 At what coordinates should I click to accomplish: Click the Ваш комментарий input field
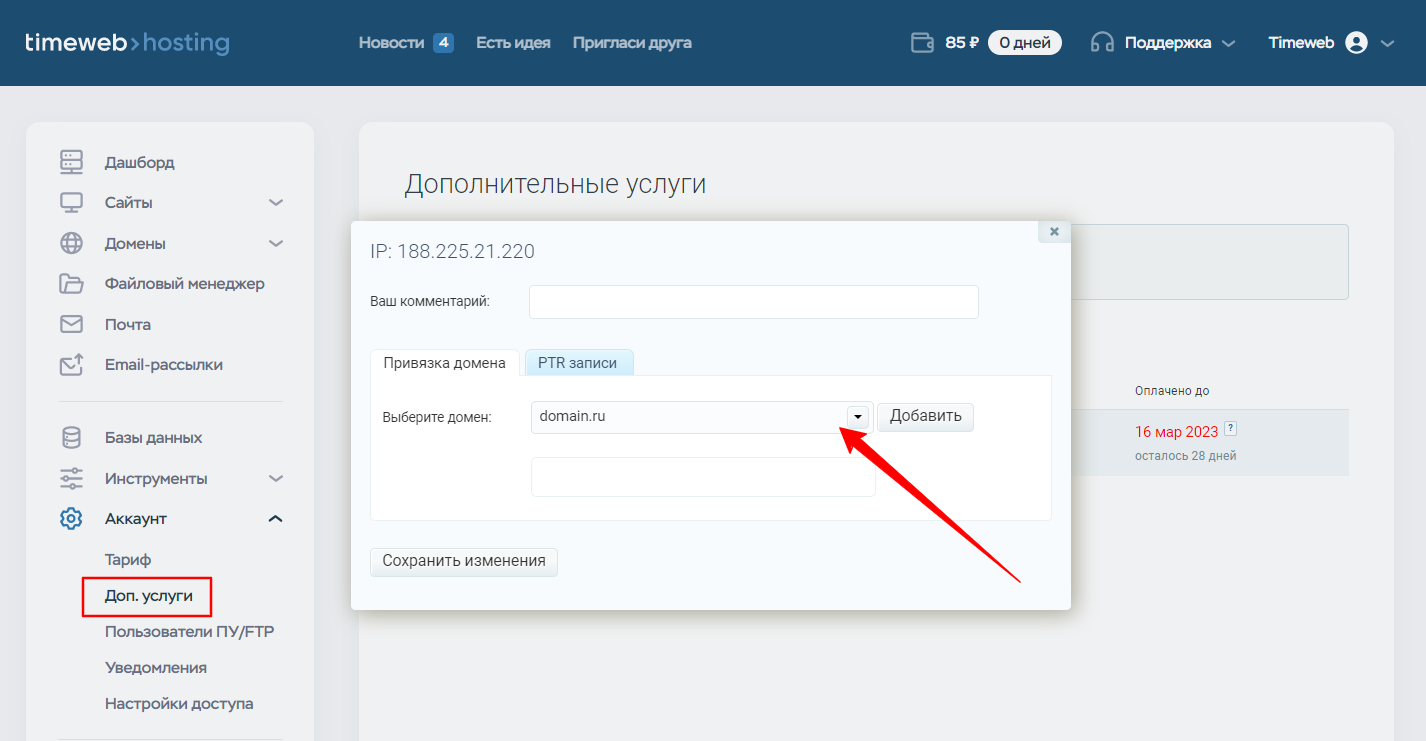(x=753, y=302)
